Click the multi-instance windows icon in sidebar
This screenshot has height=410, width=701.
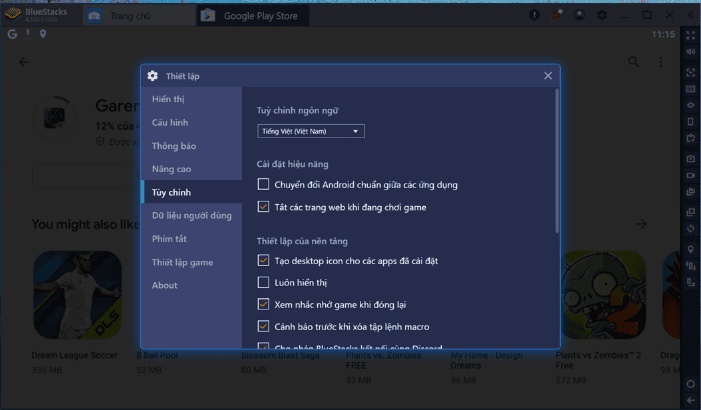(691, 212)
